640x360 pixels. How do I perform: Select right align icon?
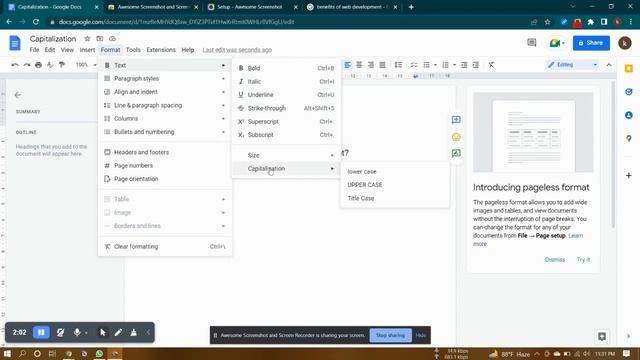click(371, 65)
